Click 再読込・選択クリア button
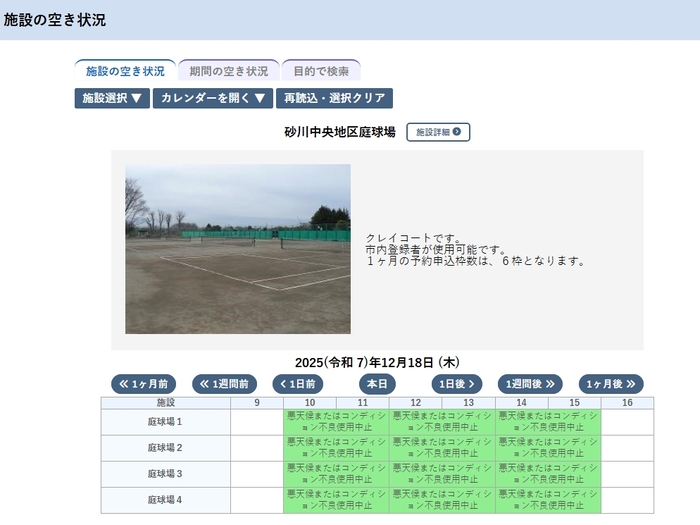 coord(334,98)
